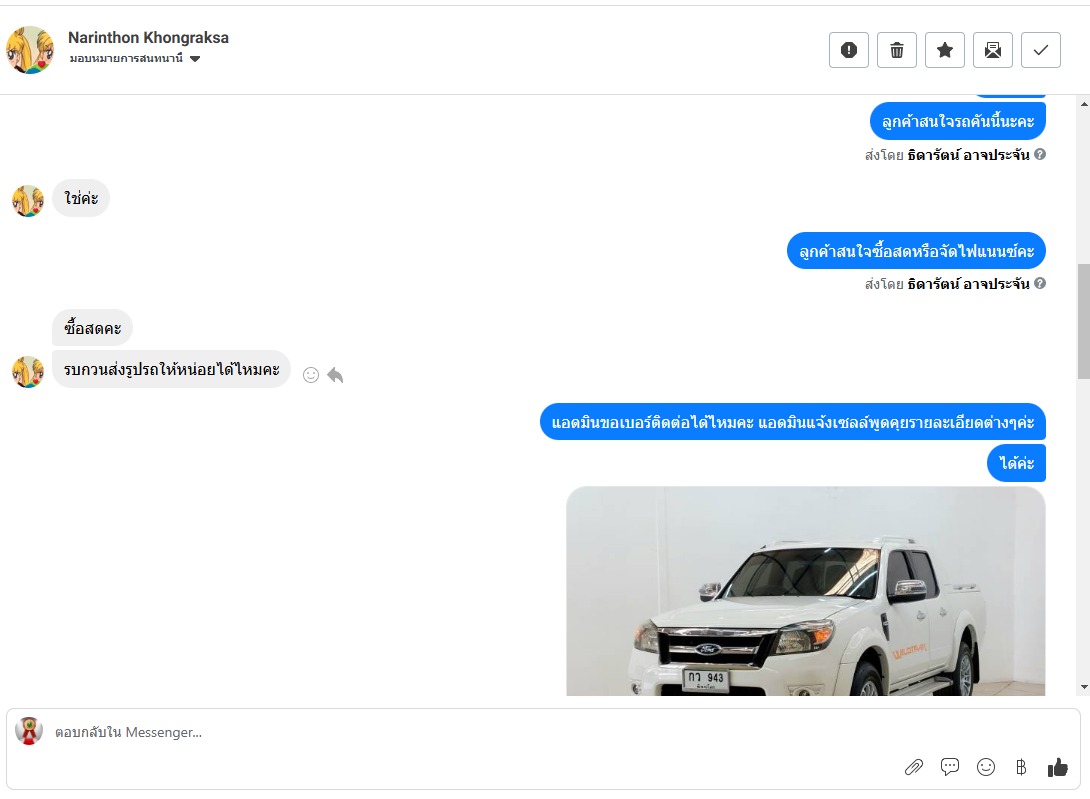The width and height of the screenshot is (1090, 799).
Task: Star this conversation as follow-up
Action: click(945, 50)
